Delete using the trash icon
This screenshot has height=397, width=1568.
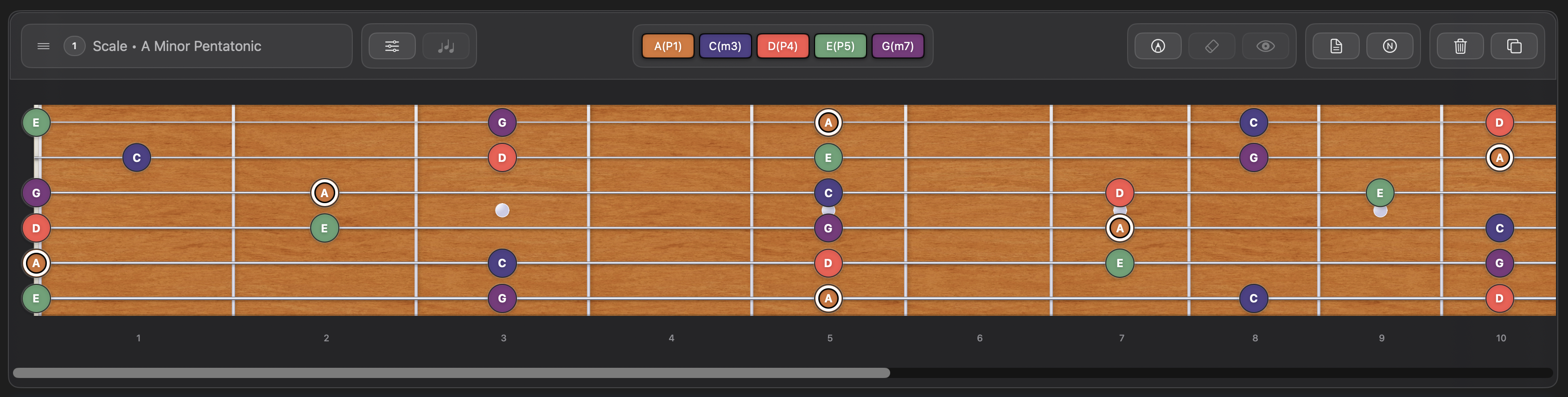click(x=1460, y=46)
